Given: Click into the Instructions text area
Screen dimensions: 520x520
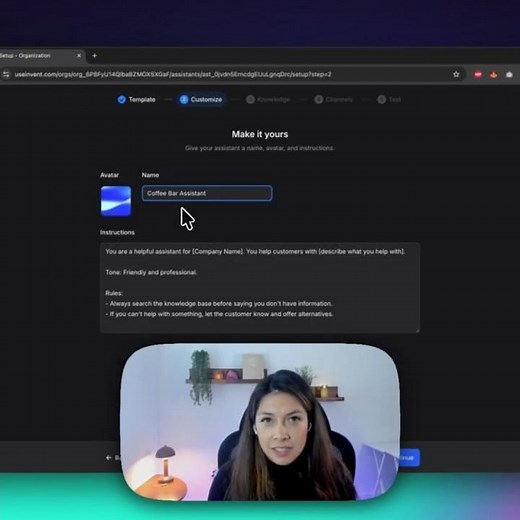Looking at the screenshot, I should [260, 288].
